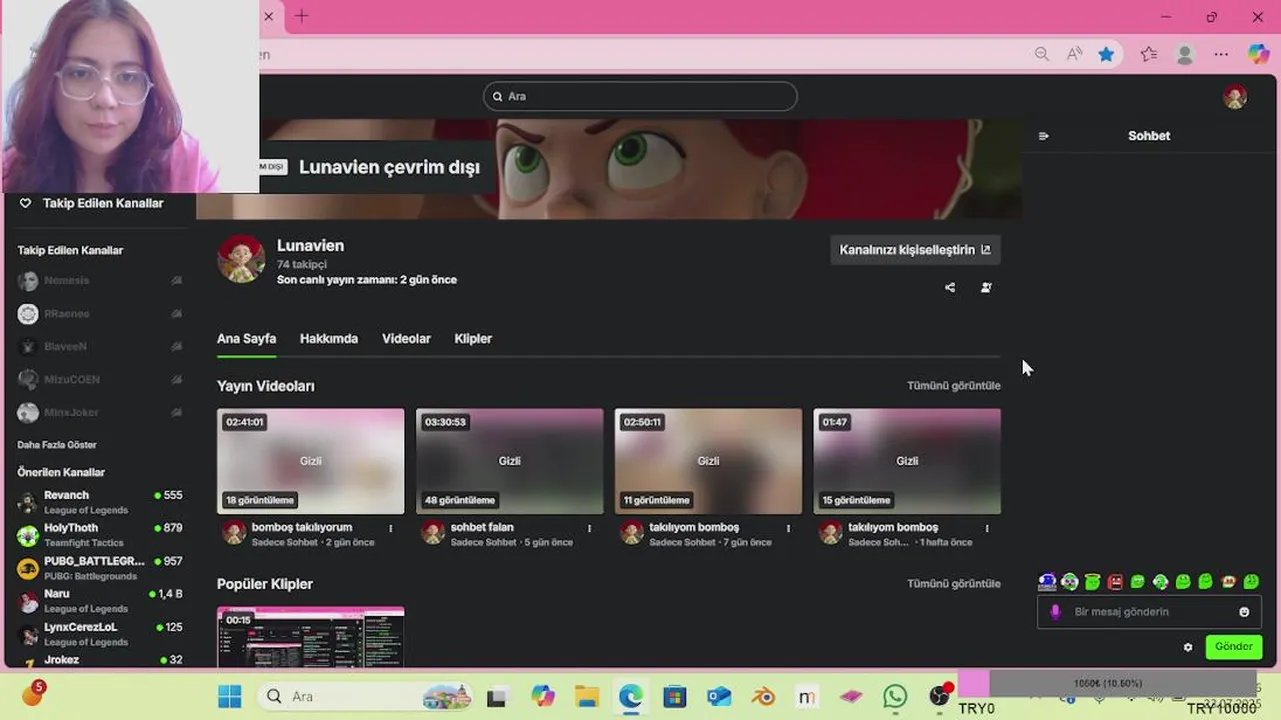Click Tümünü görüntüle for Yayın Videoları
1281x720 pixels.
954,386
